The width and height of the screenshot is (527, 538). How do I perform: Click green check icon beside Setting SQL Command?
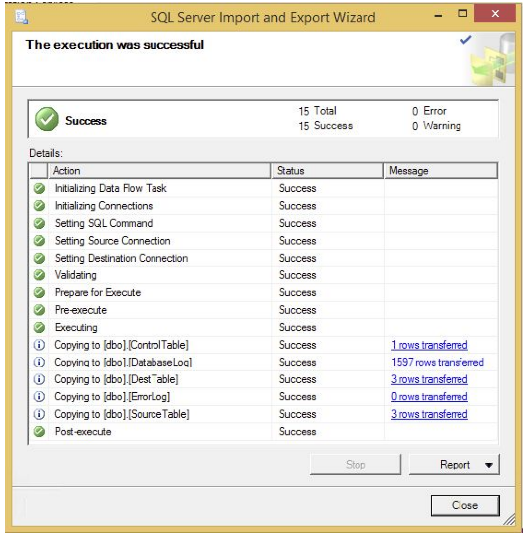[39, 223]
